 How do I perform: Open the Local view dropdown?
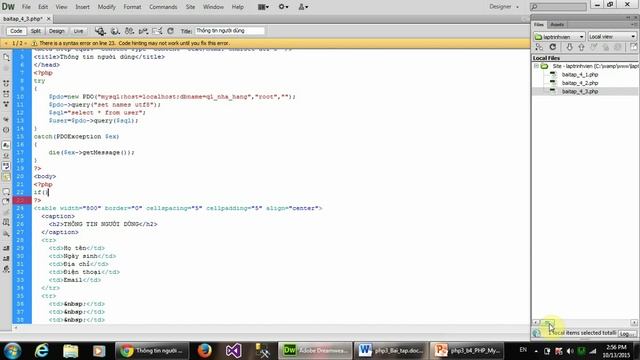click(612, 37)
